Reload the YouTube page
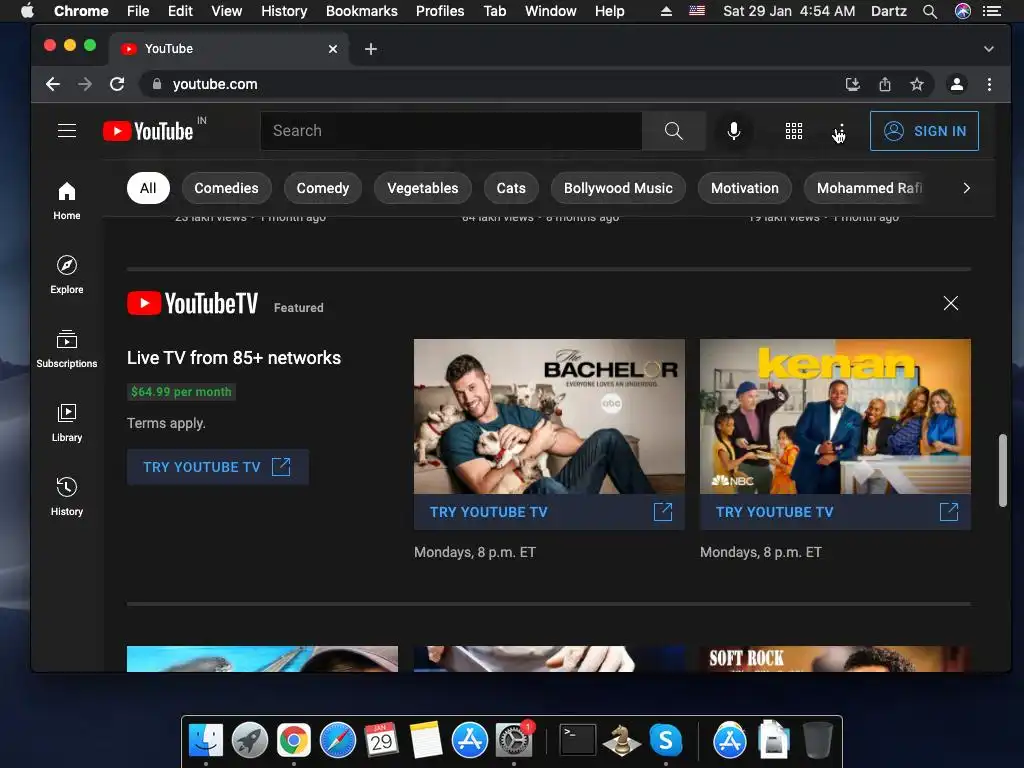 tap(117, 84)
